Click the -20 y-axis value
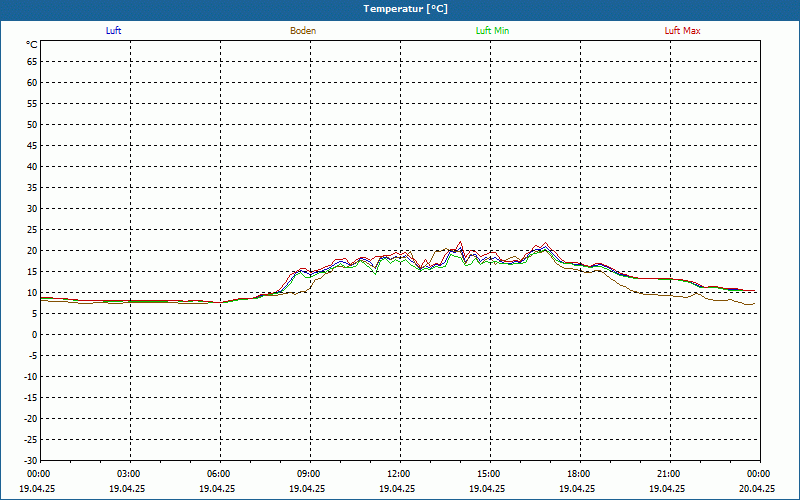This screenshot has width=800, height=500. [x=31, y=419]
